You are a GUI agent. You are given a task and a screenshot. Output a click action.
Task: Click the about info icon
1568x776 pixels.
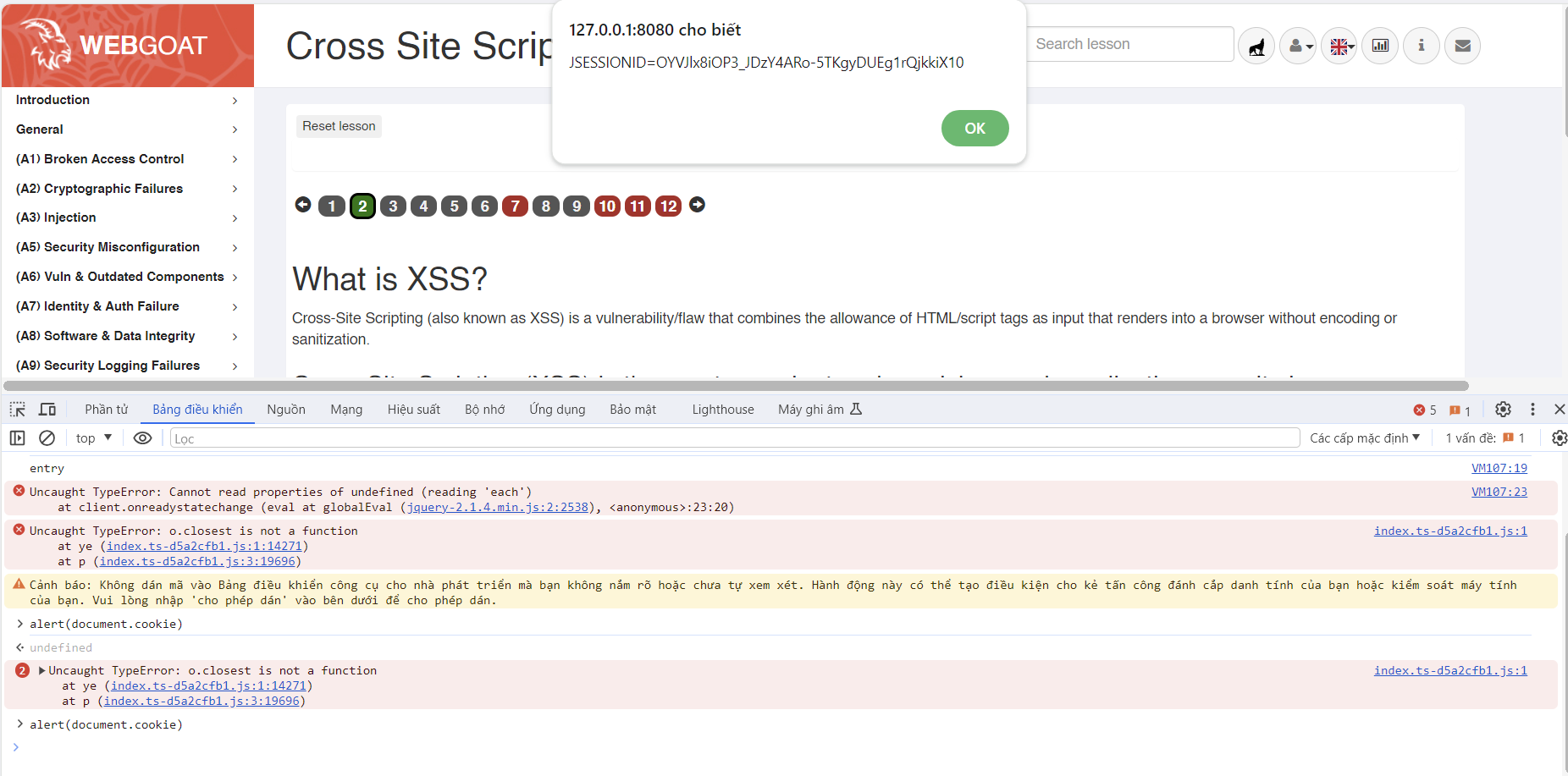1422,46
